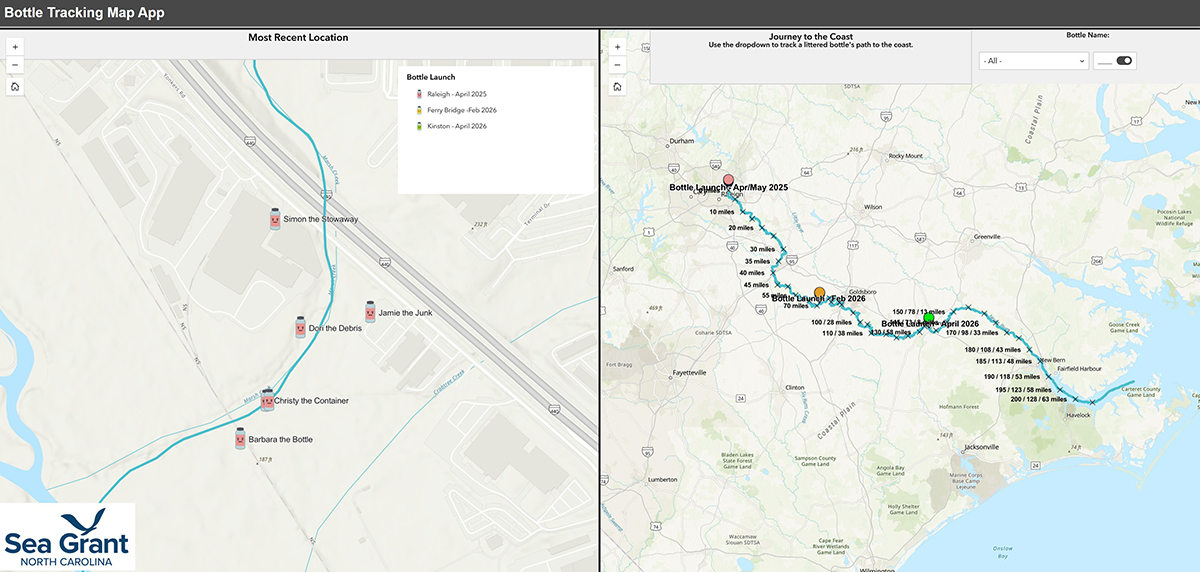Click the 'Journey to the Coast' heading
Viewport: 1200px width, 572px height.
pos(811,36)
